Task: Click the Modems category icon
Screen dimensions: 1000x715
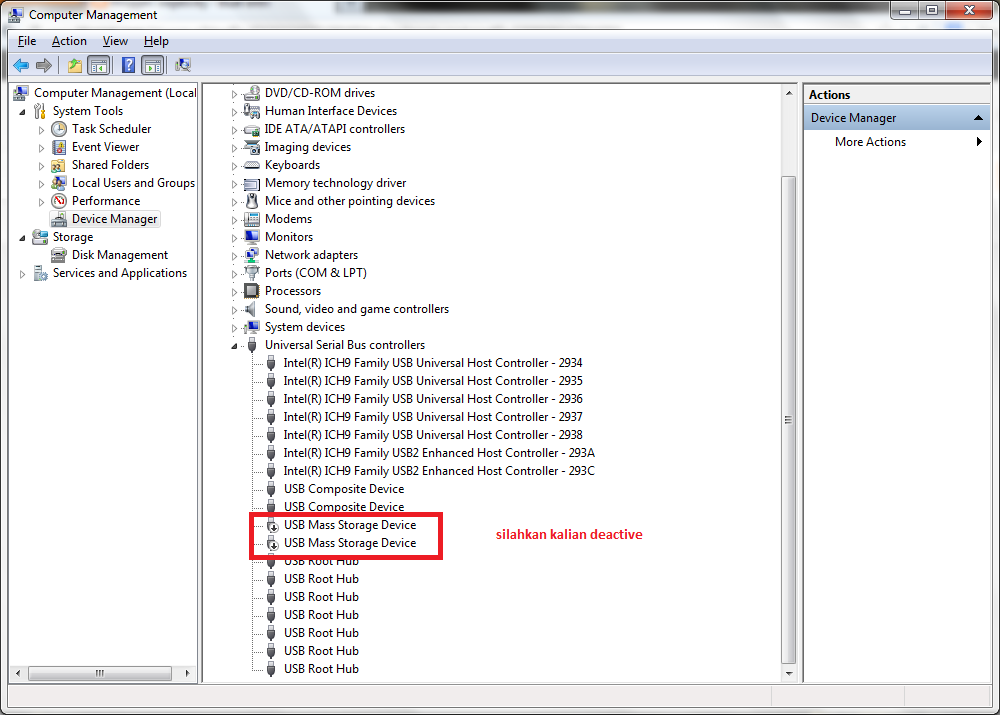Action: [252, 219]
